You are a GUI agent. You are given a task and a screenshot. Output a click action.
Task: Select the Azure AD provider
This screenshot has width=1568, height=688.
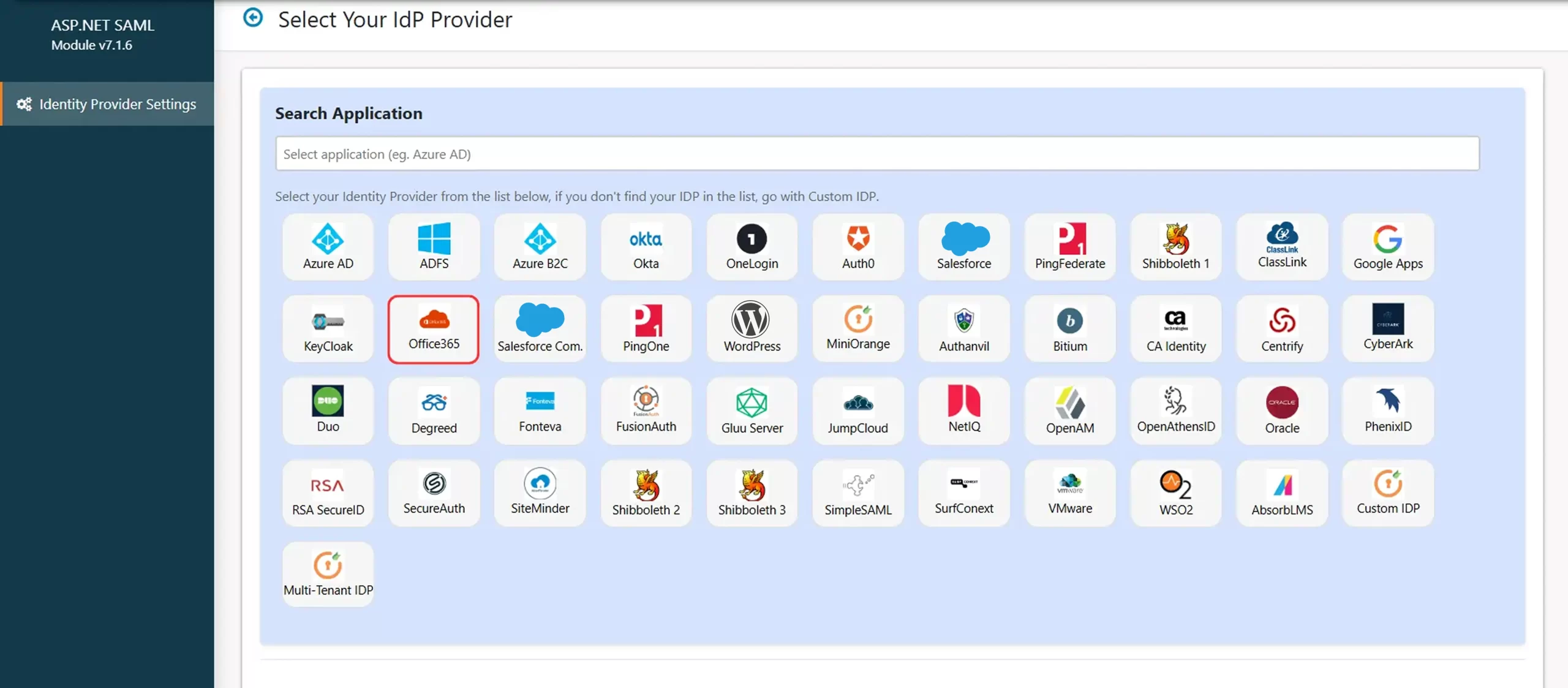click(328, 247)
